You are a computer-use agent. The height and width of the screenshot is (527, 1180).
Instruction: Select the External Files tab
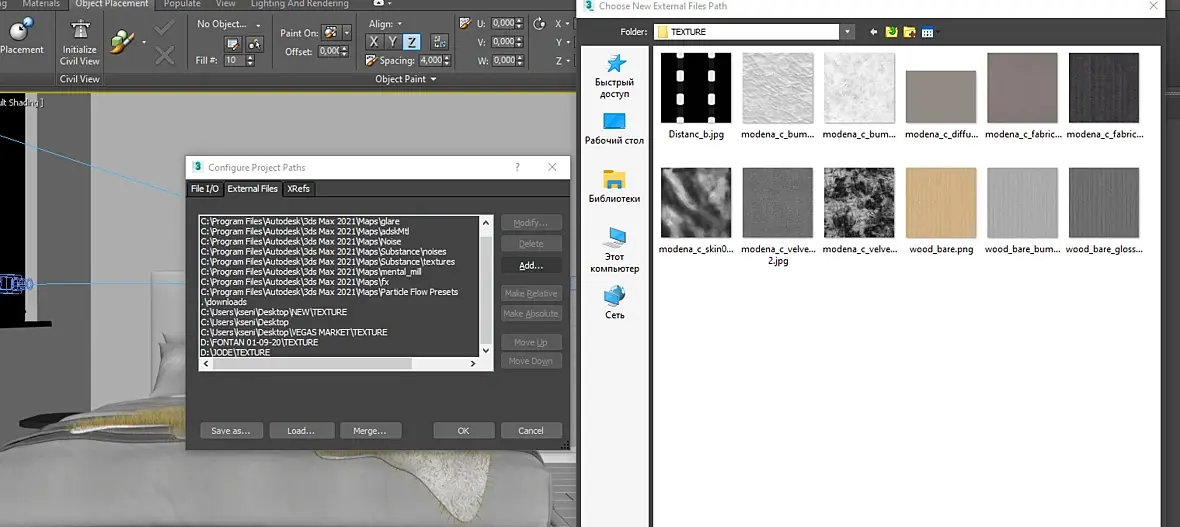tap(253, 189)
